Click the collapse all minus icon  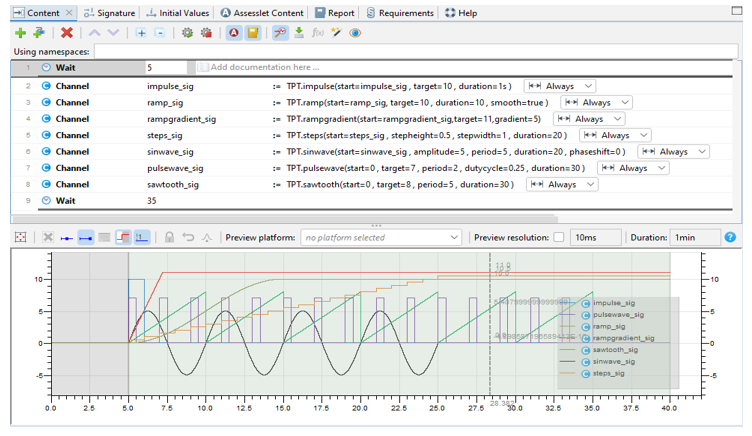tap(160, 33)
